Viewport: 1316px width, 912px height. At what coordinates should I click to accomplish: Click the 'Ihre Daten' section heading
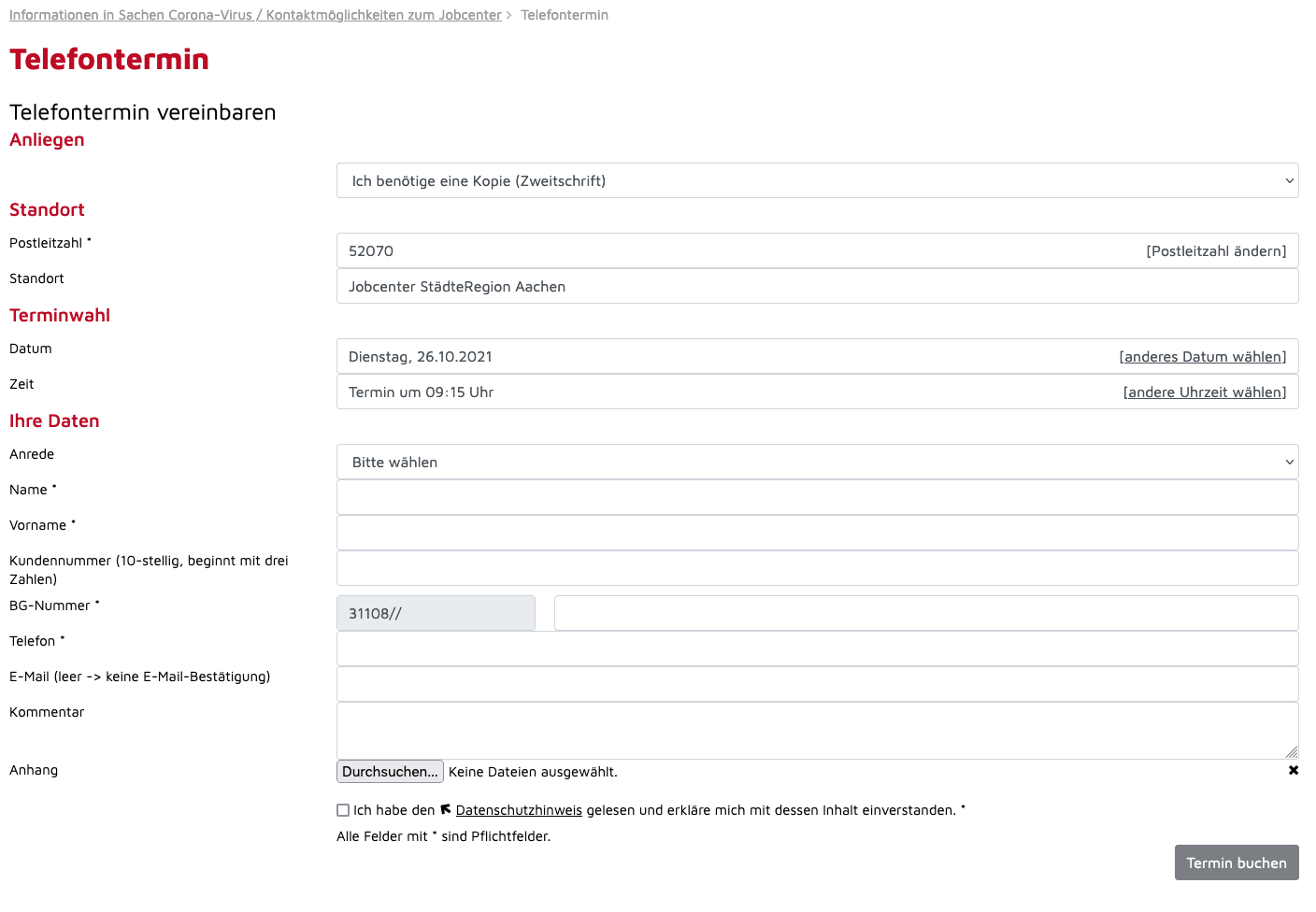(x=54, y=420)
